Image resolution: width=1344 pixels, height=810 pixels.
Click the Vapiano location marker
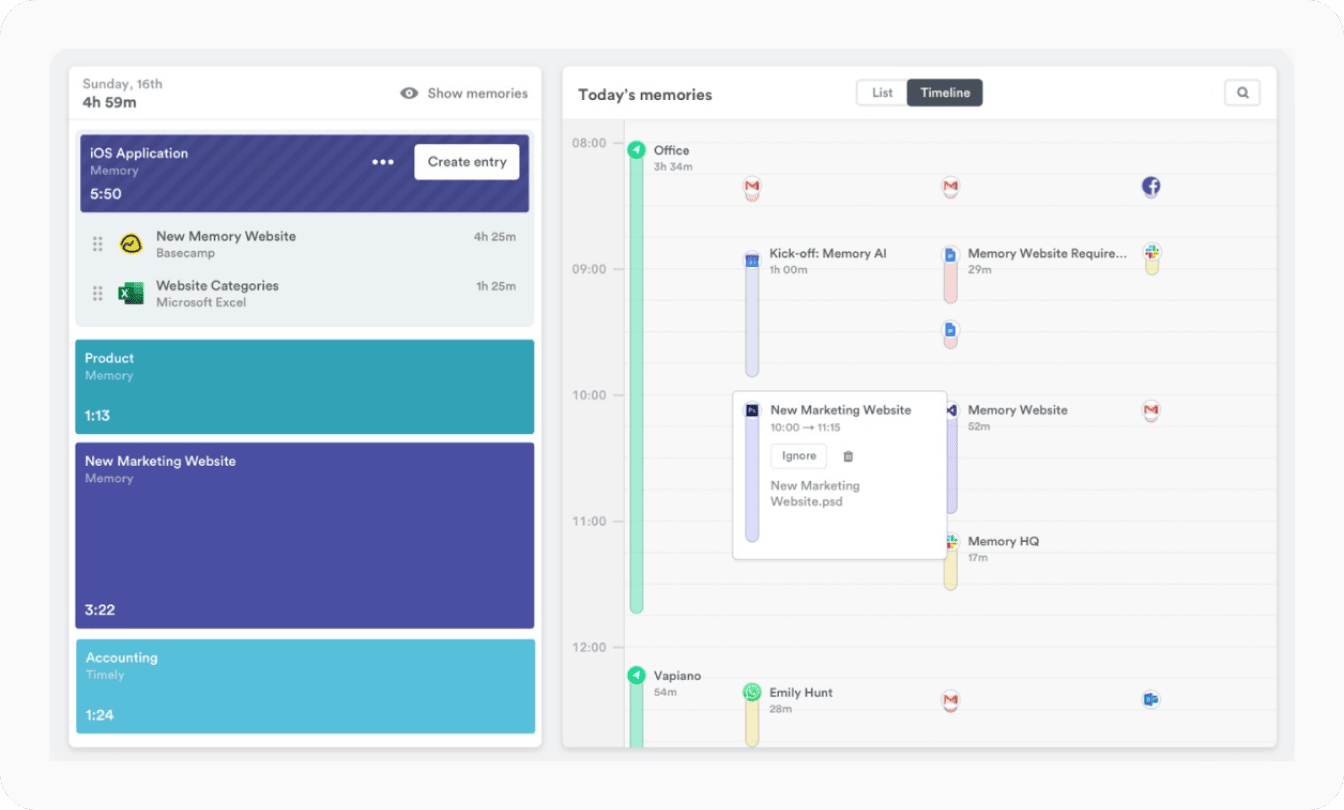636,676
